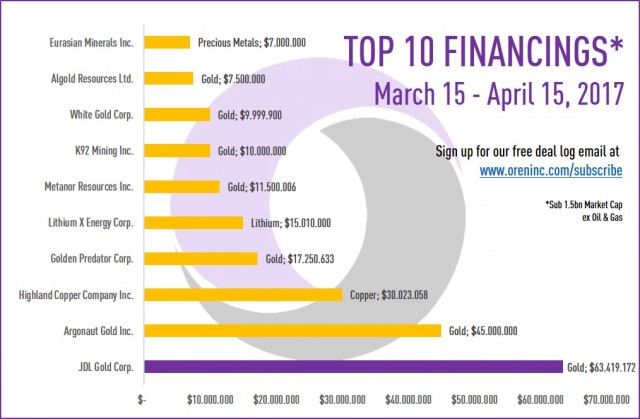
Task: Open the www.oreninc.com/subscribe link
Action: tap(551, 171)
